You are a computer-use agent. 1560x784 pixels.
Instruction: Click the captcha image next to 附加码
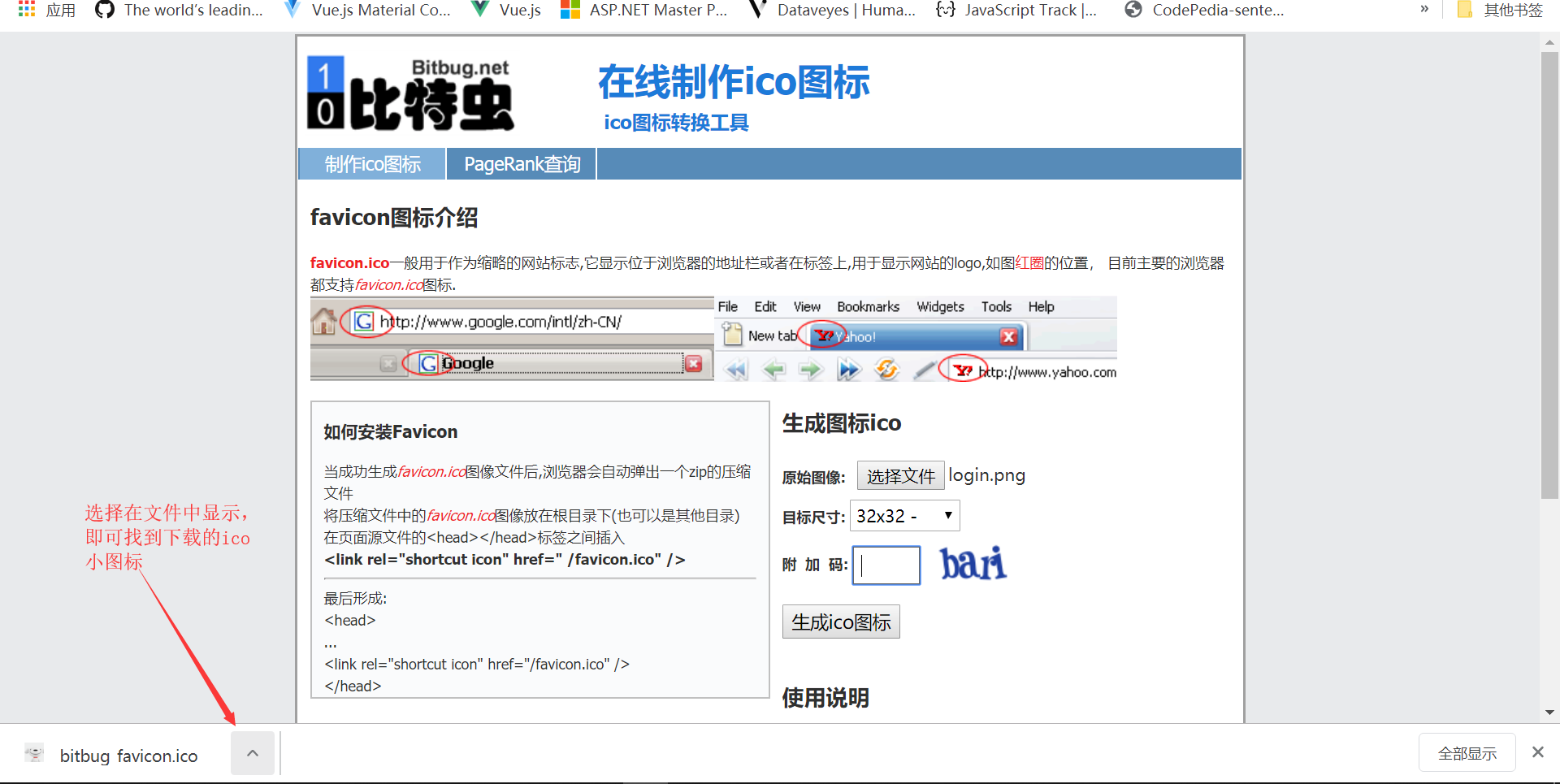click(x=972, y=562)
